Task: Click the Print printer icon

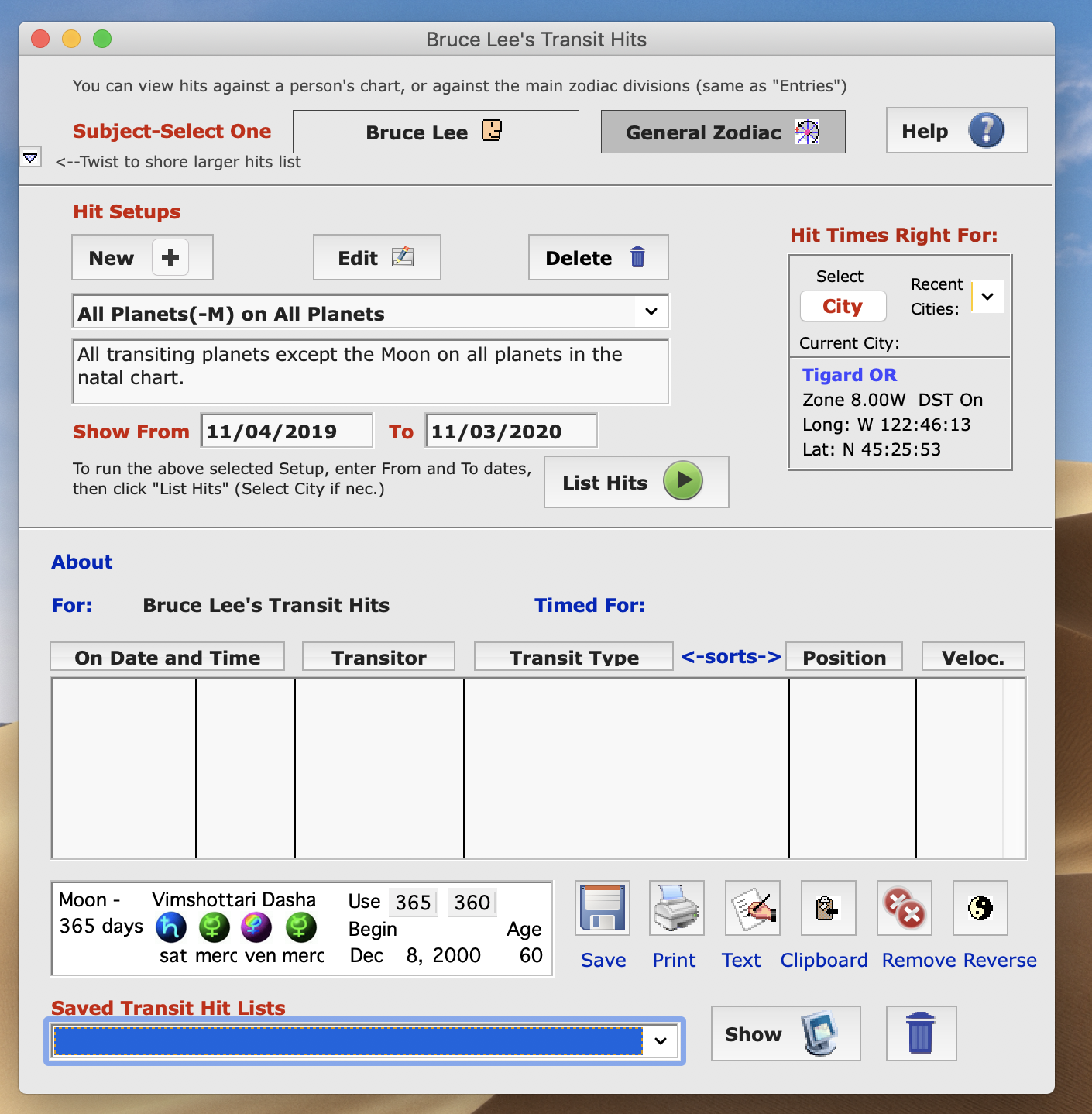Action: pyautogui.click(x=676, y=908)
